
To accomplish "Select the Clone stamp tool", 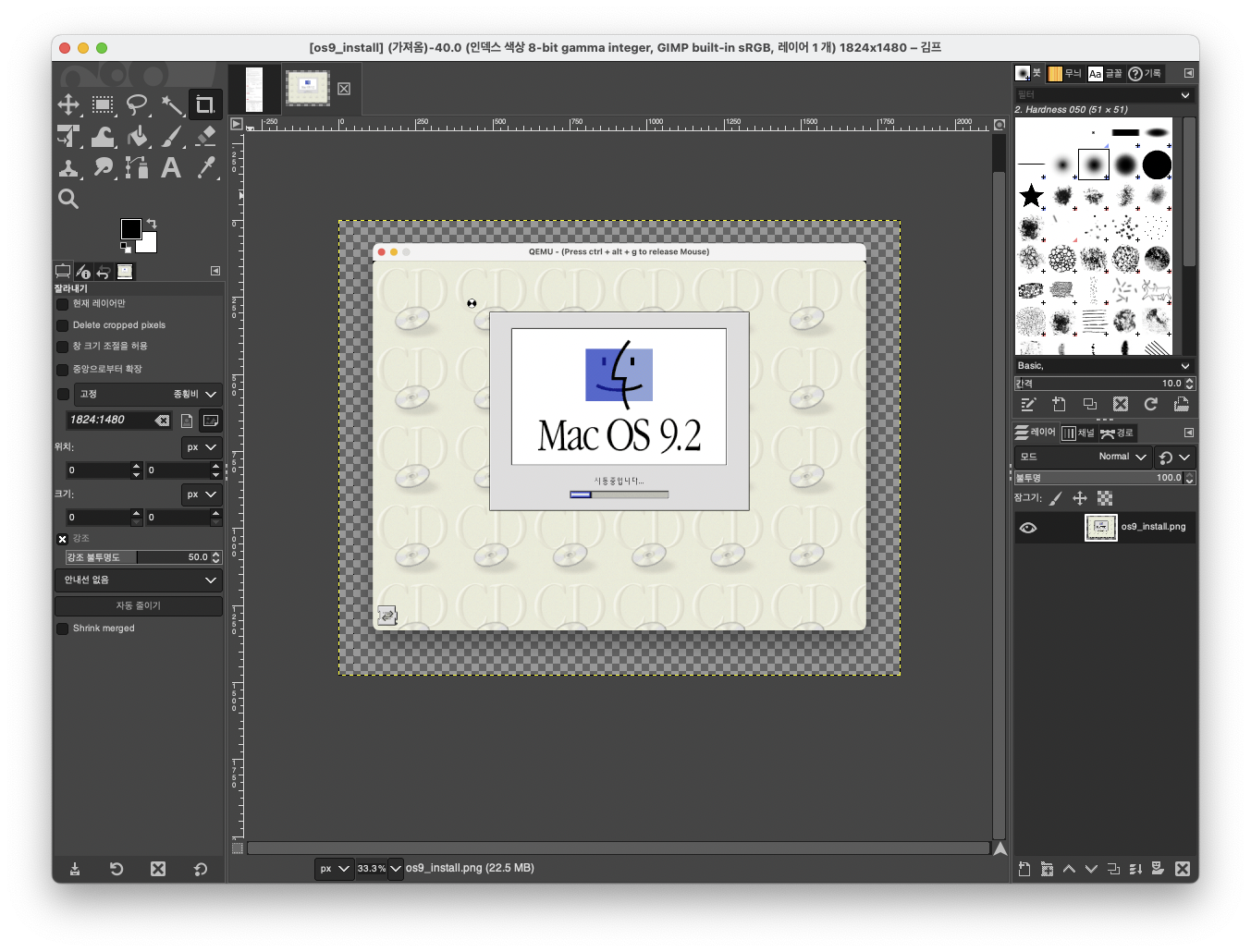I will tap(68, 168).
